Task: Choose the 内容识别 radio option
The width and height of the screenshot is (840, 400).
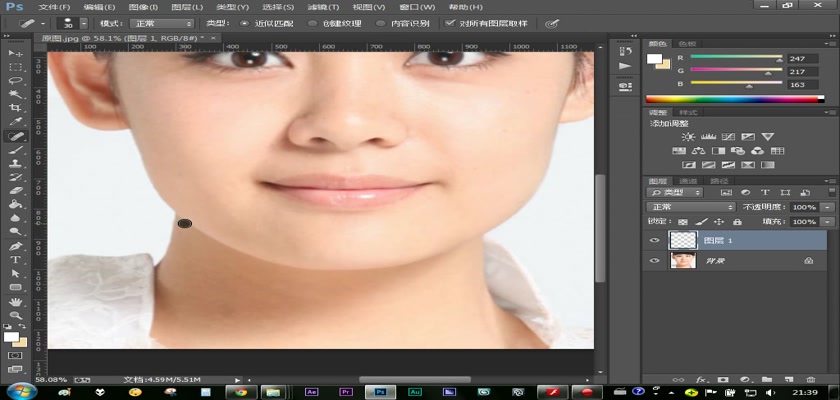Action: coord(380,24)
